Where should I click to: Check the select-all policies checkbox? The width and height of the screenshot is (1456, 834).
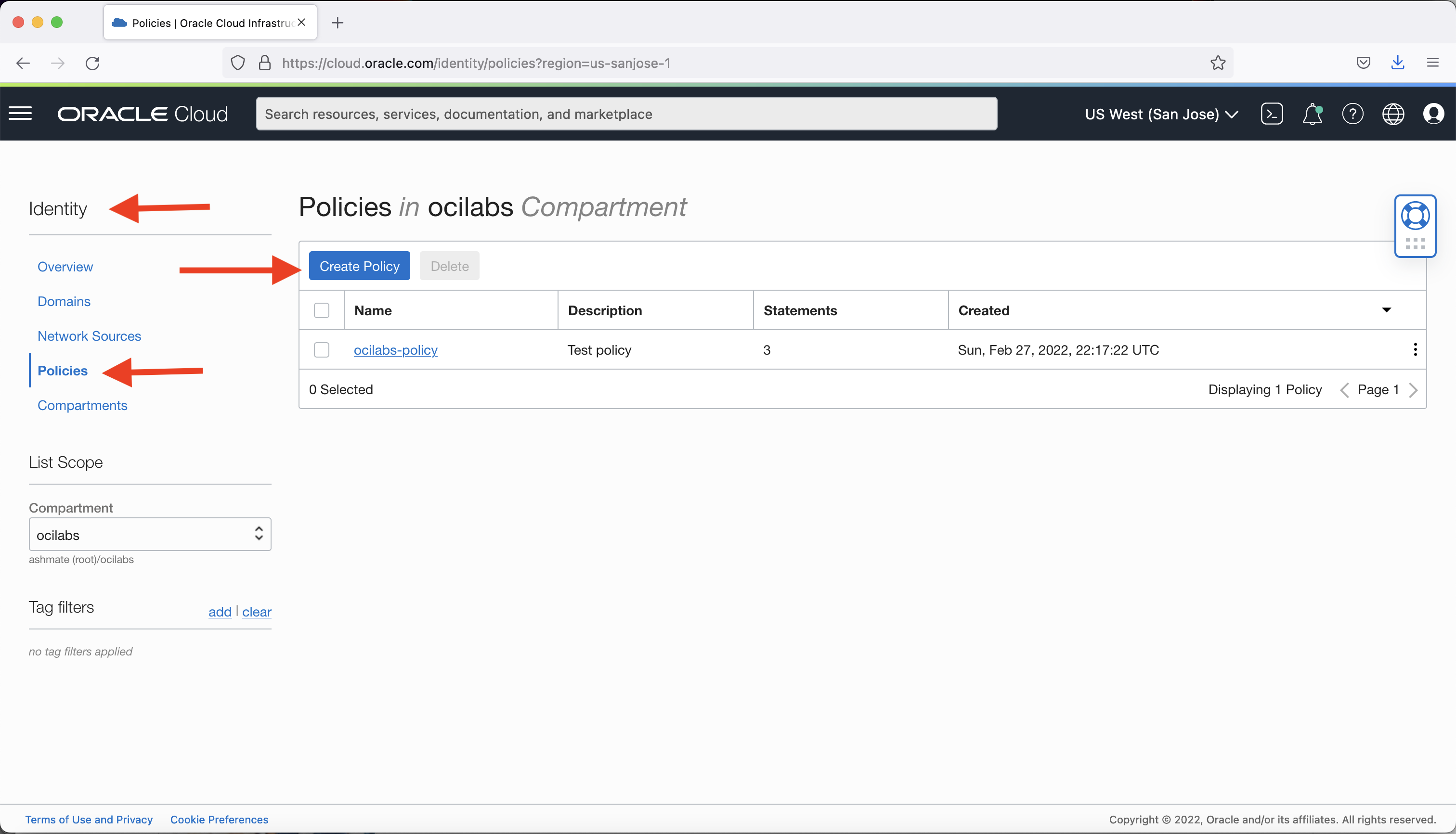[322, 310]
